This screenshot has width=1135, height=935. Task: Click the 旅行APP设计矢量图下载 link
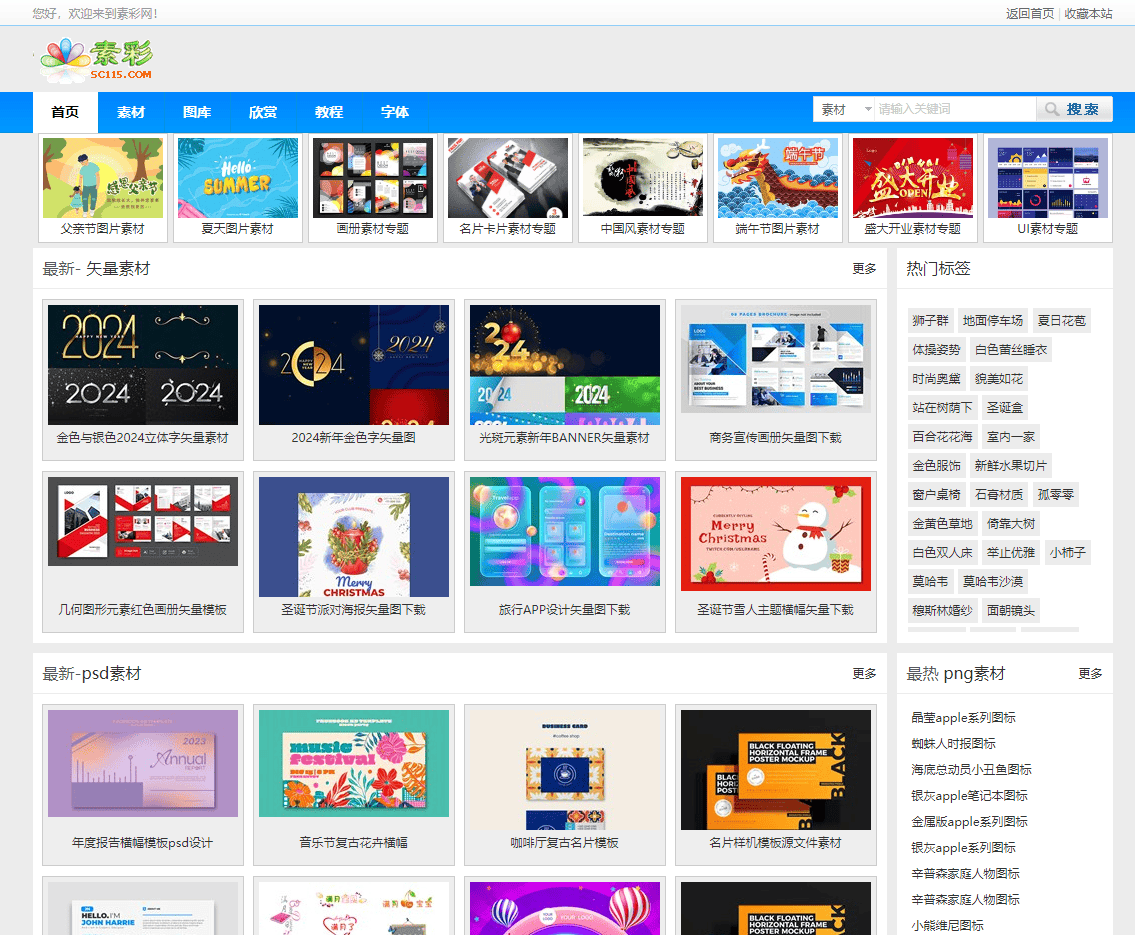[x=564, y=612]
